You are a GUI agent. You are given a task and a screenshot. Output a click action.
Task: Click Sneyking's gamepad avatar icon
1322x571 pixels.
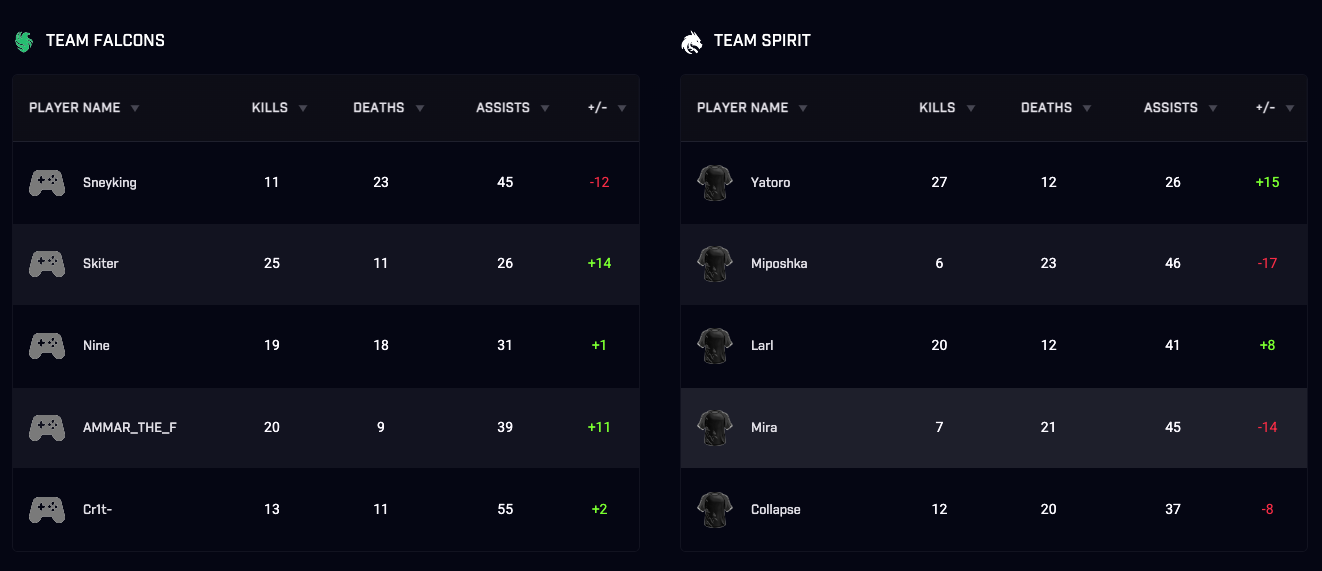[47, 182]
